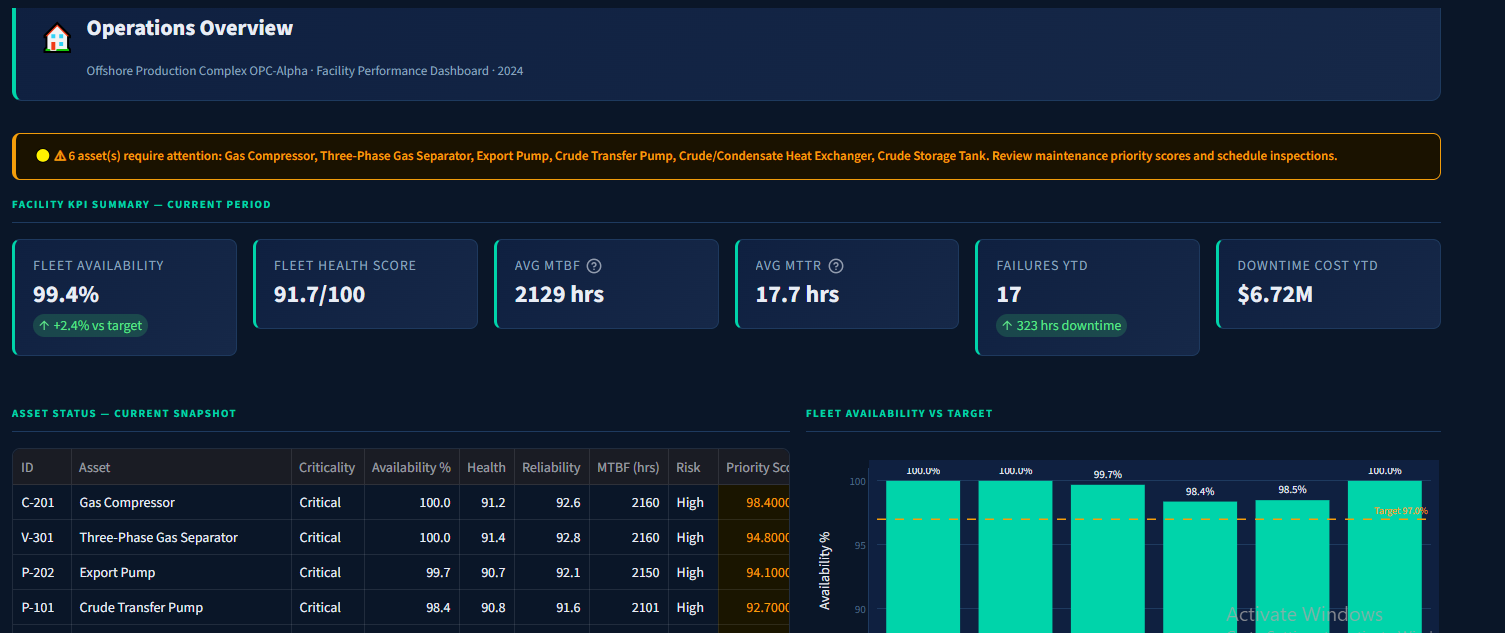Click the AVG MTBF help question icon

point(594,266)
